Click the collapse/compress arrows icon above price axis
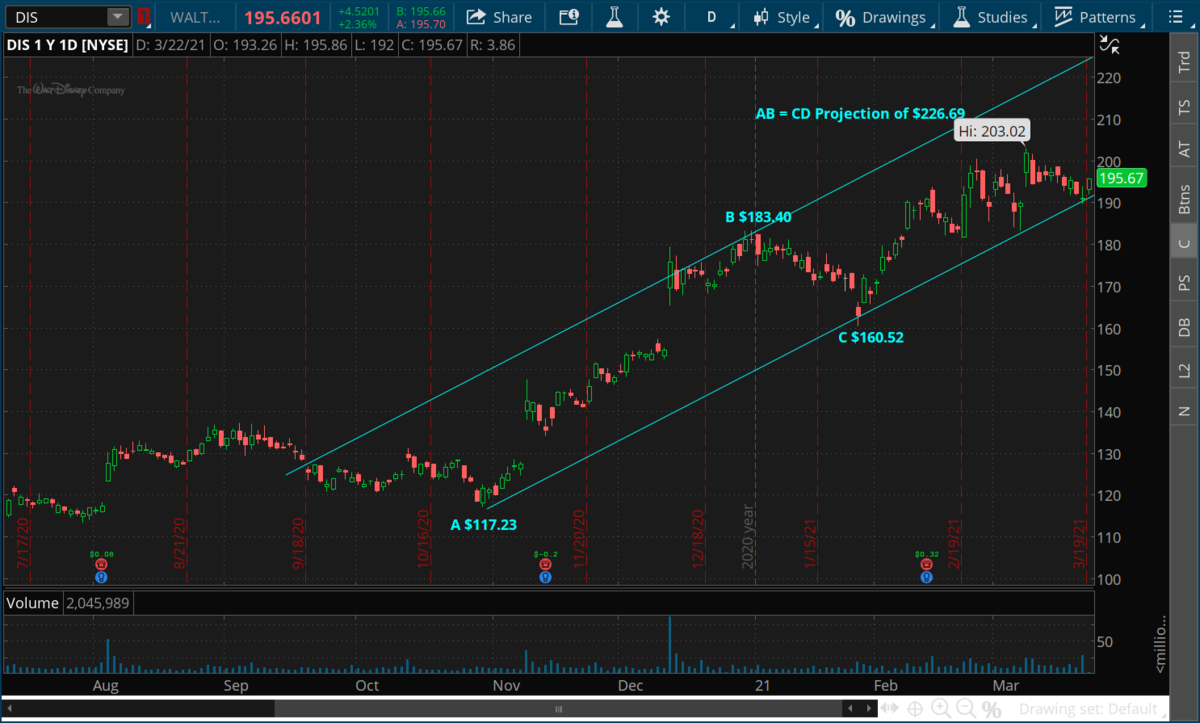The image size is (1200, 723). (x=1109, y=45)
